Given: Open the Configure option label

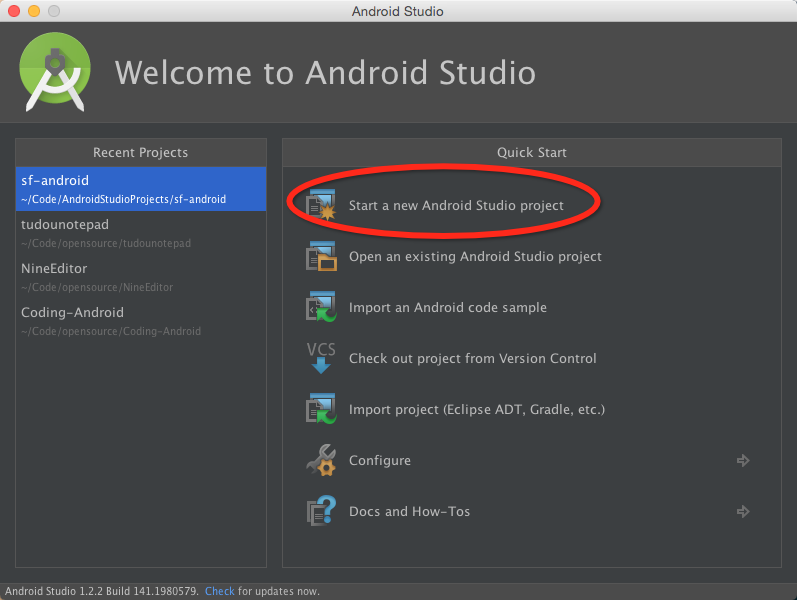Looking at the screenshot, I should point(380,460).
